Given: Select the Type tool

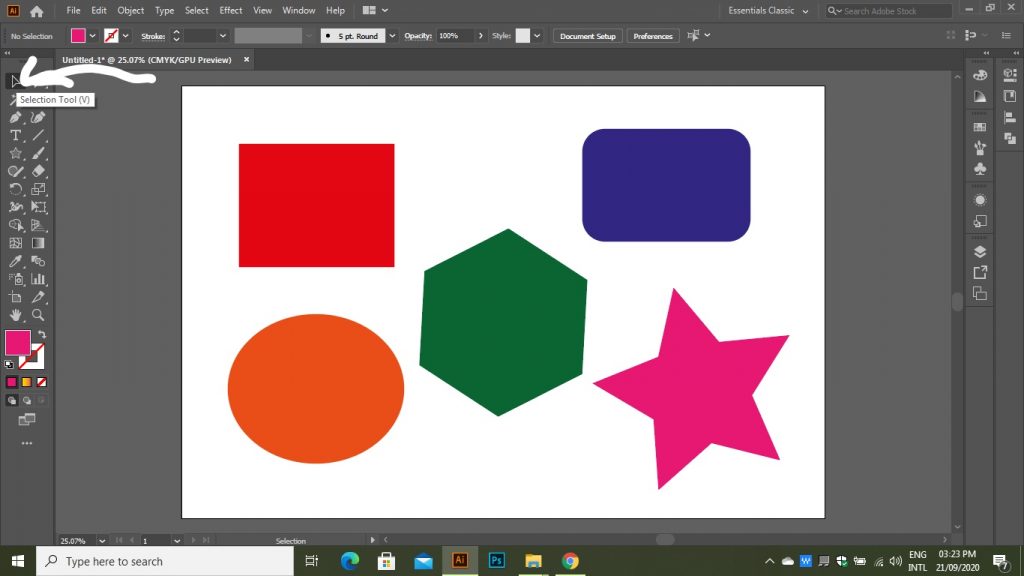Looking at the screenshot, I should [x=16, y=135].
